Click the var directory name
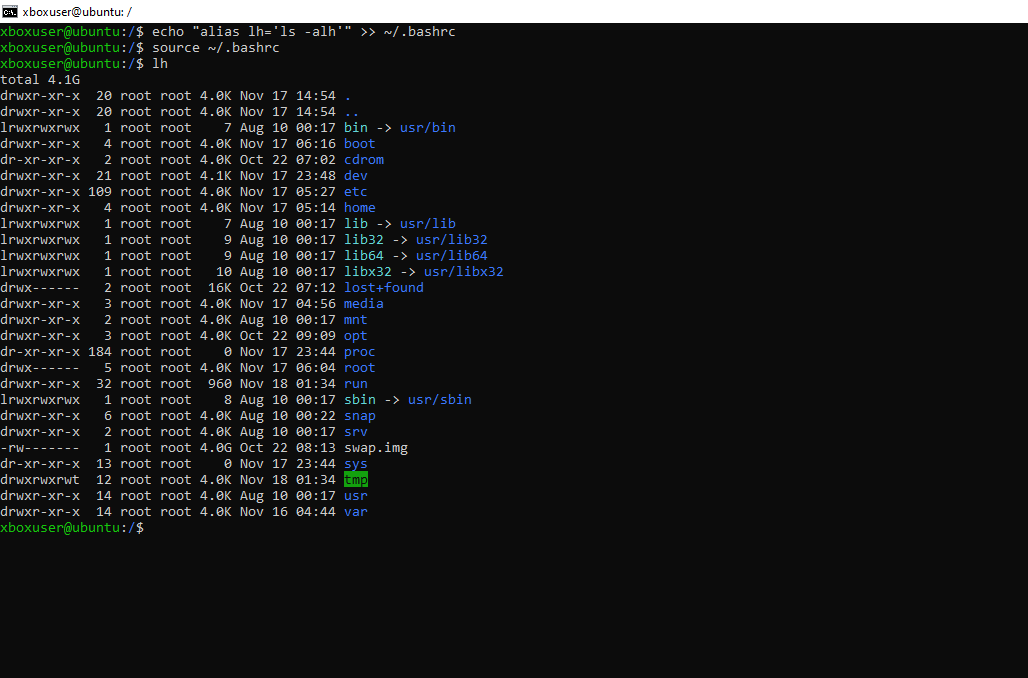 (355, 512)
